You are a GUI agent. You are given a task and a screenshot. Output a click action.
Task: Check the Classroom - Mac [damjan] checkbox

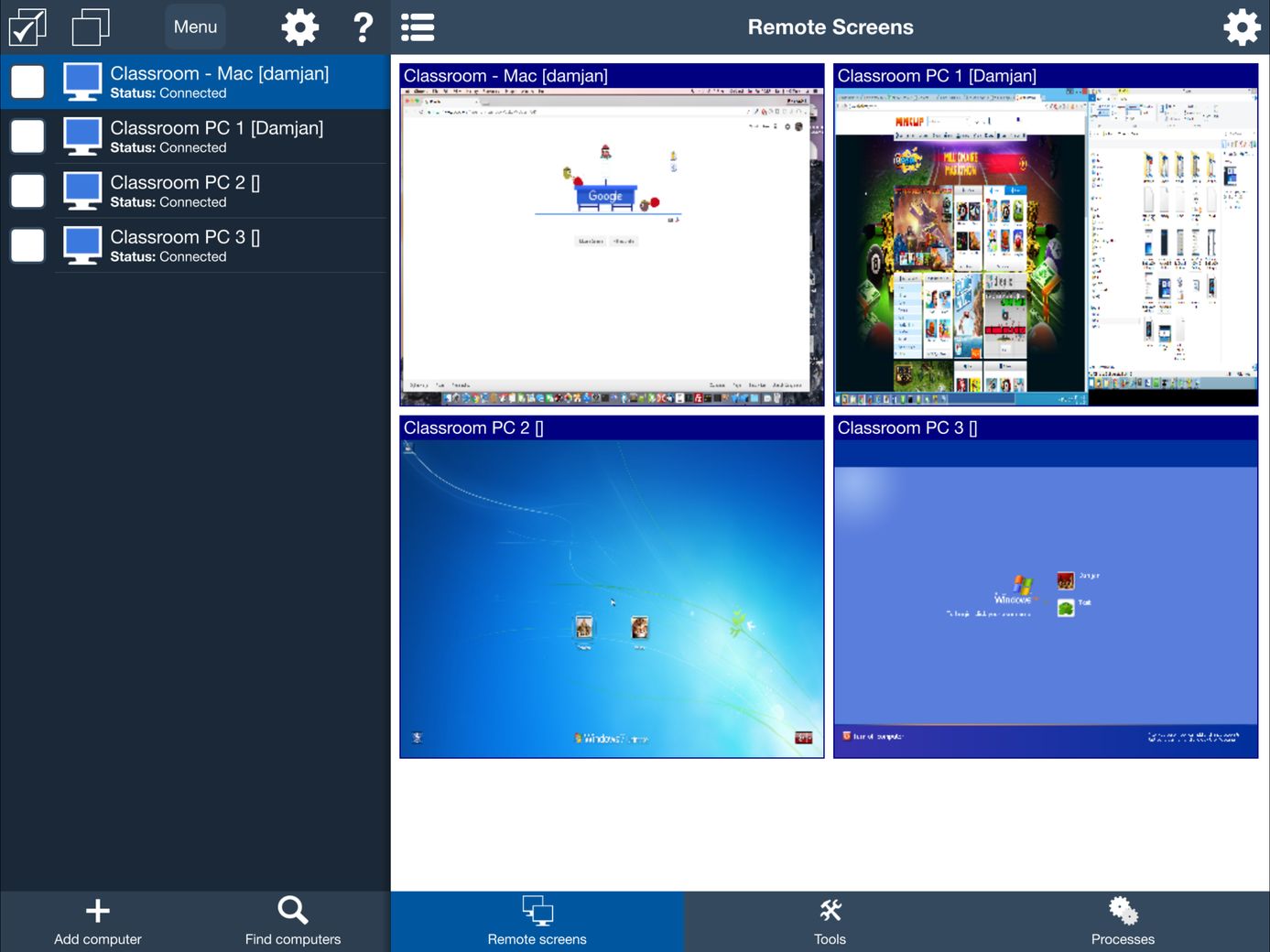pos(27,81)
